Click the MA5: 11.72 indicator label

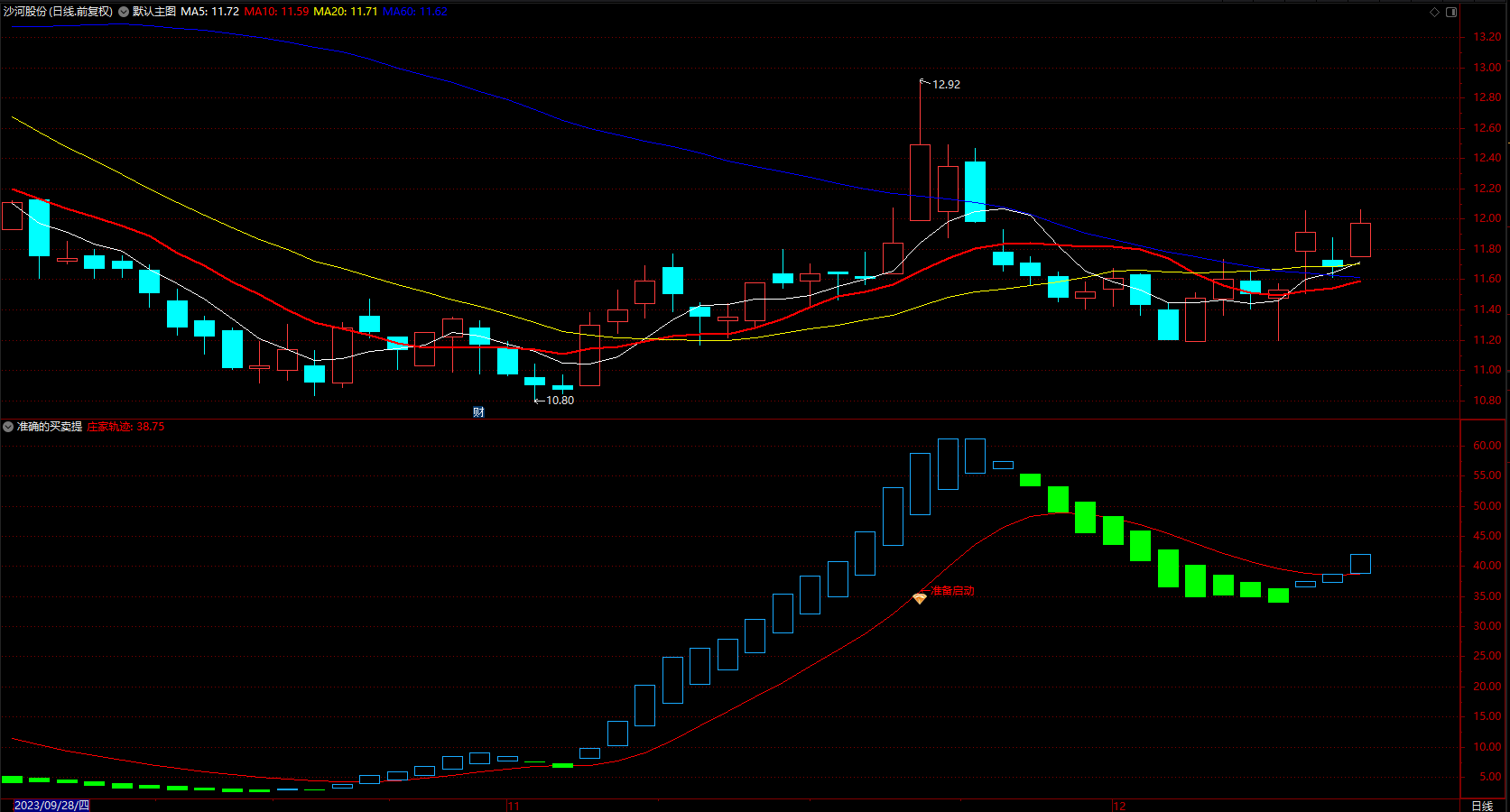[x=210, y=12]
